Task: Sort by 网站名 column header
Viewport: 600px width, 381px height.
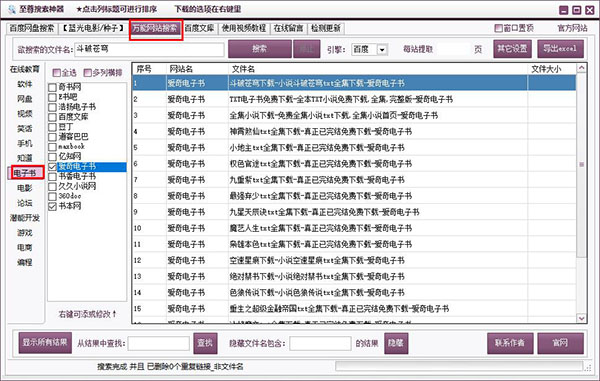Action: click(197, 69)
